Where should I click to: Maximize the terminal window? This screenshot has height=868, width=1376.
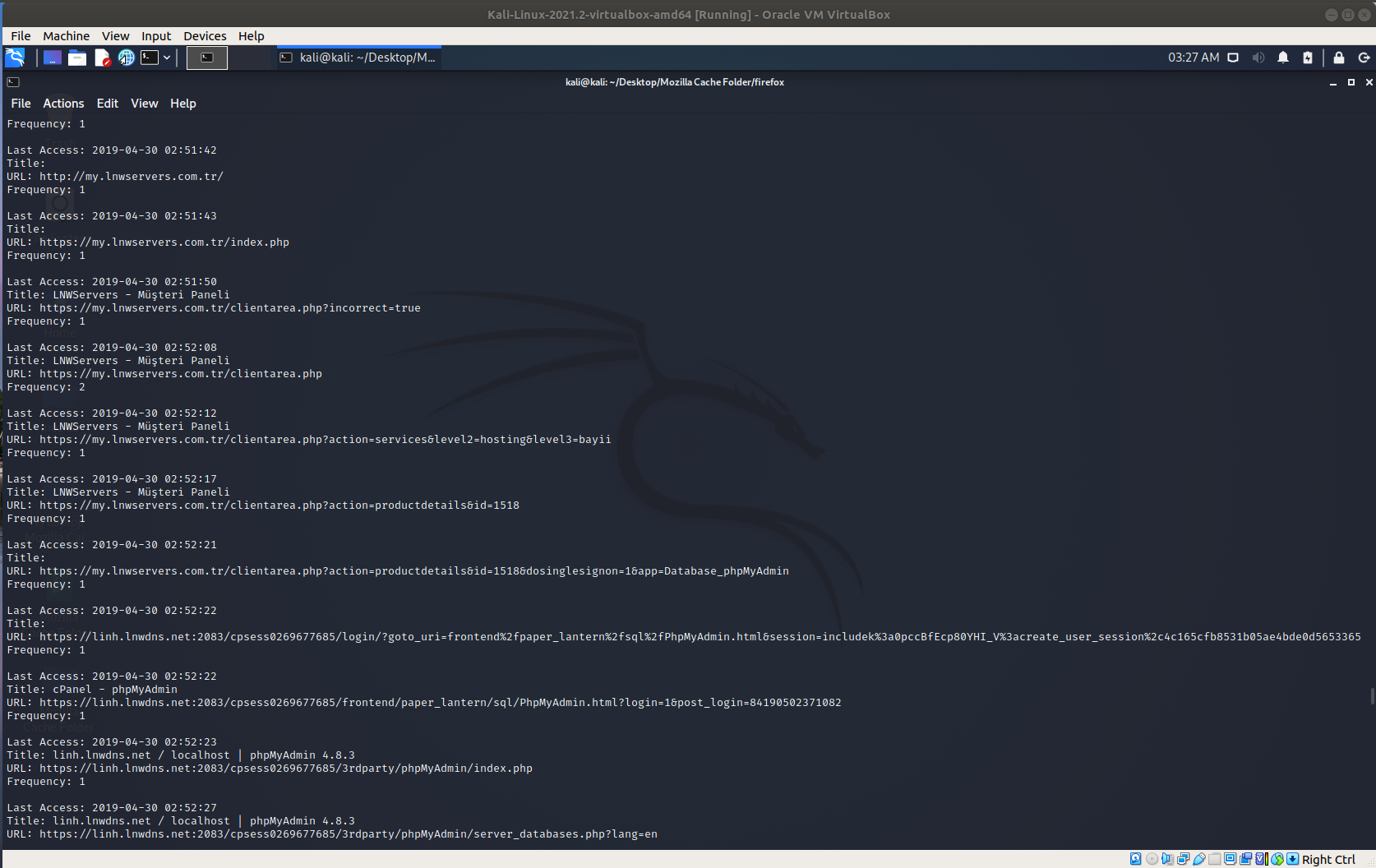click(x=1351, y=82)
